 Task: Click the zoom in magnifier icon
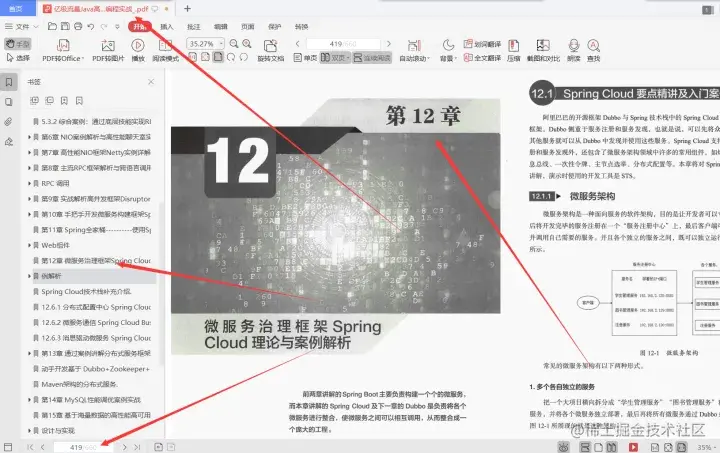[x=247, y=44]
